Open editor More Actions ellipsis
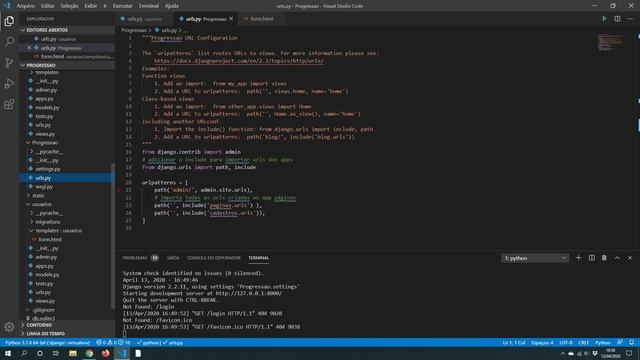The width and height of the screenshot is (640, 360). [630, 19]
